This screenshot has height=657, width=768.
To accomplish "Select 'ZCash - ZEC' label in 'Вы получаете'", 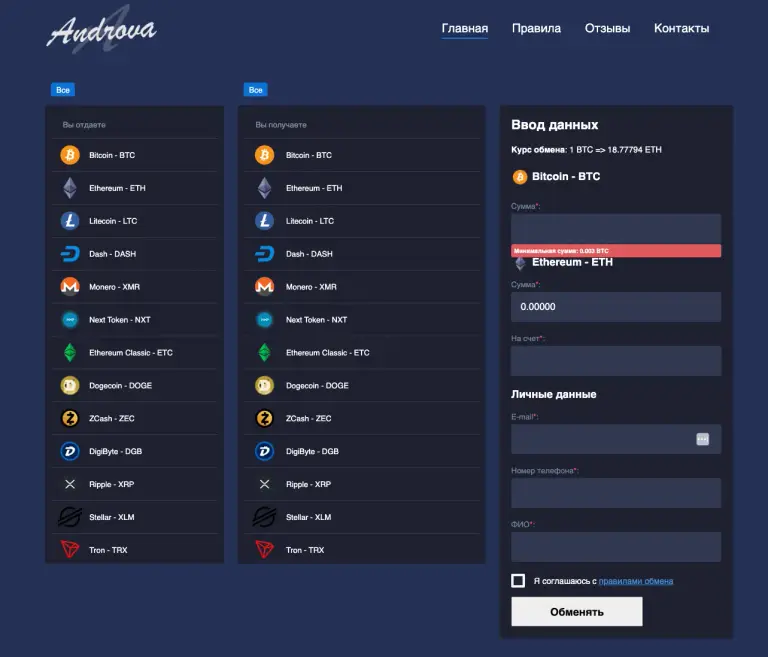I will pyautogui.click(x=309, y=418).
